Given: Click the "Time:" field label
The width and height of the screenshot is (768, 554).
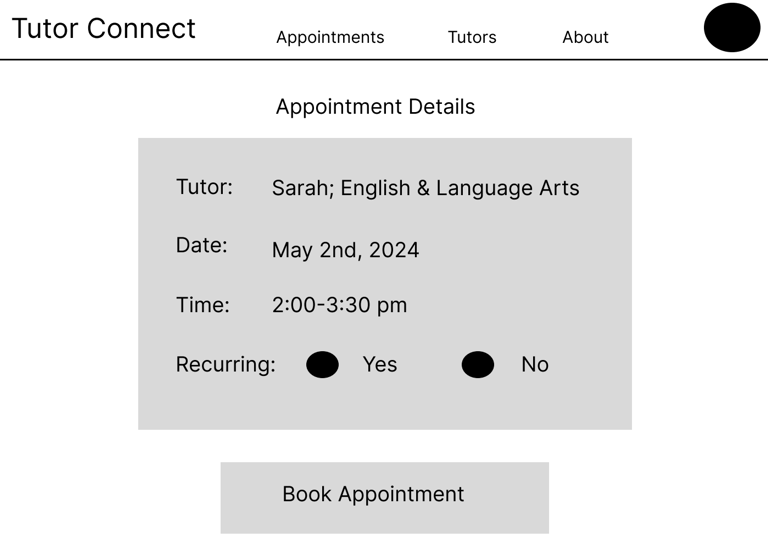Looking at the screenshot, I should pyautogui.click(x=203, y=305).
